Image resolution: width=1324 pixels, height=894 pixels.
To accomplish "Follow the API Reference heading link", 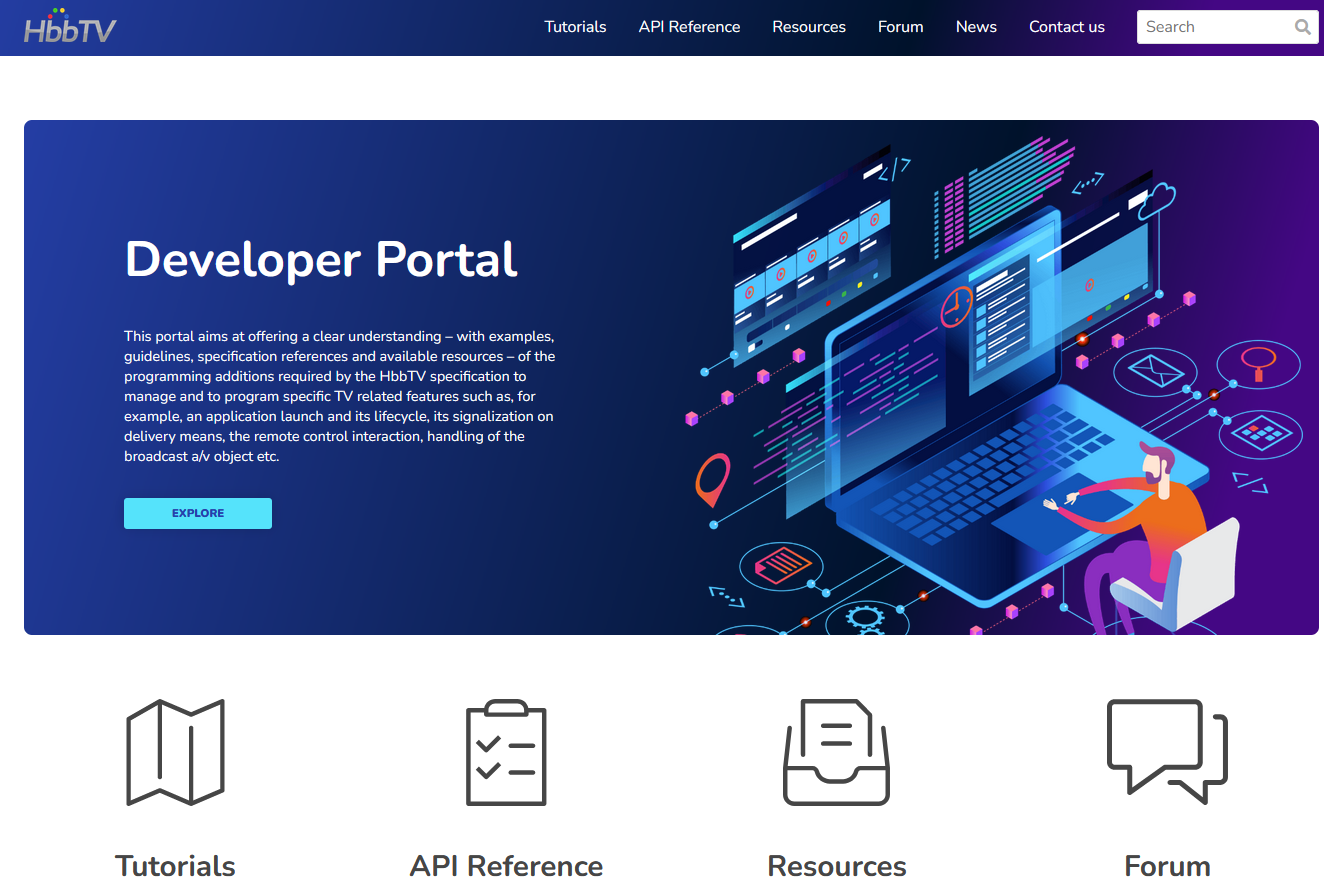I will click(506, 866).
